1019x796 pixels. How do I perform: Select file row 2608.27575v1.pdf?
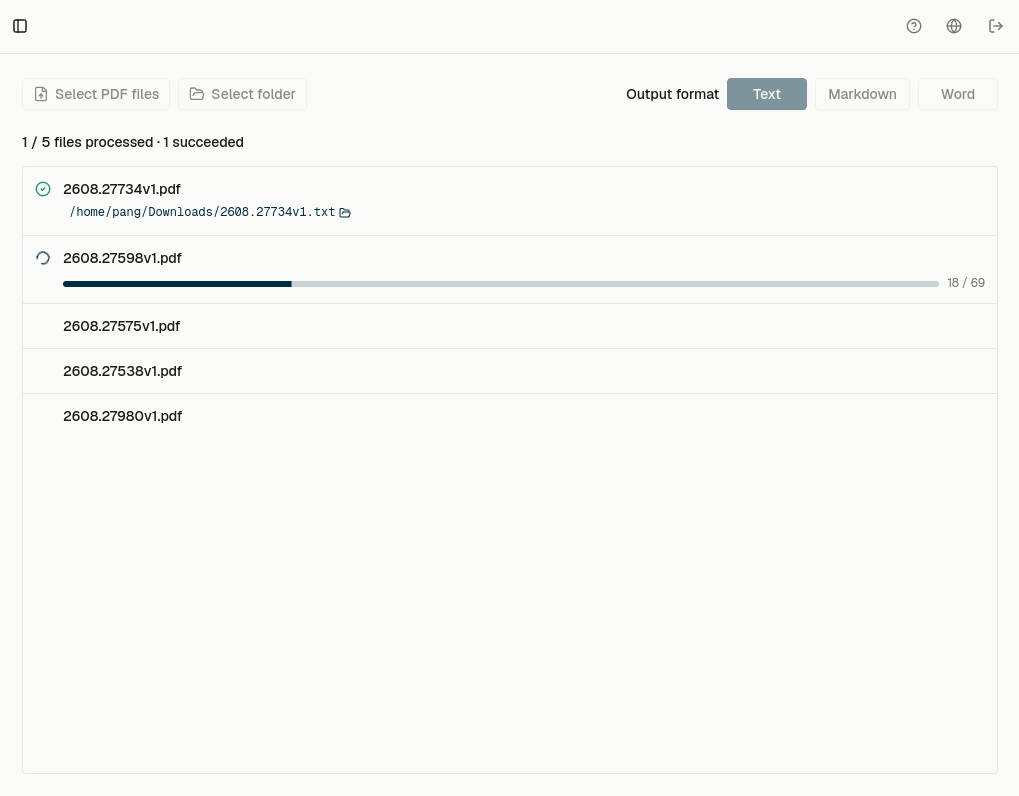click(510, 326)
